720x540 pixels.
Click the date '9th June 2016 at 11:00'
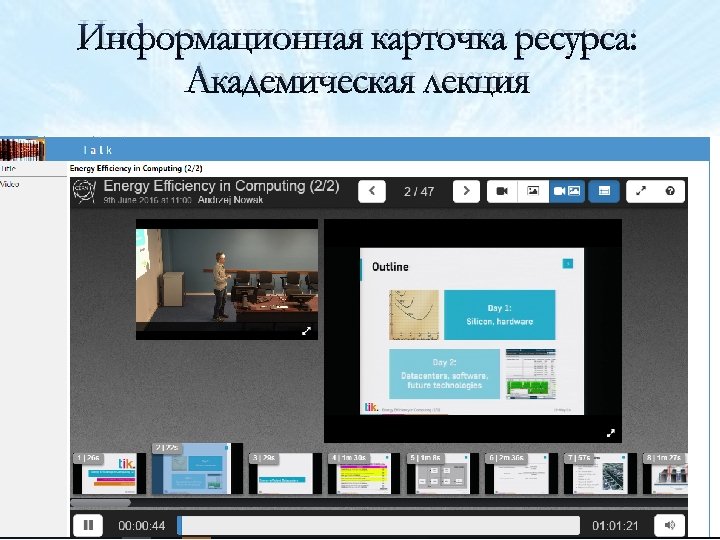[x=147, y=200]
